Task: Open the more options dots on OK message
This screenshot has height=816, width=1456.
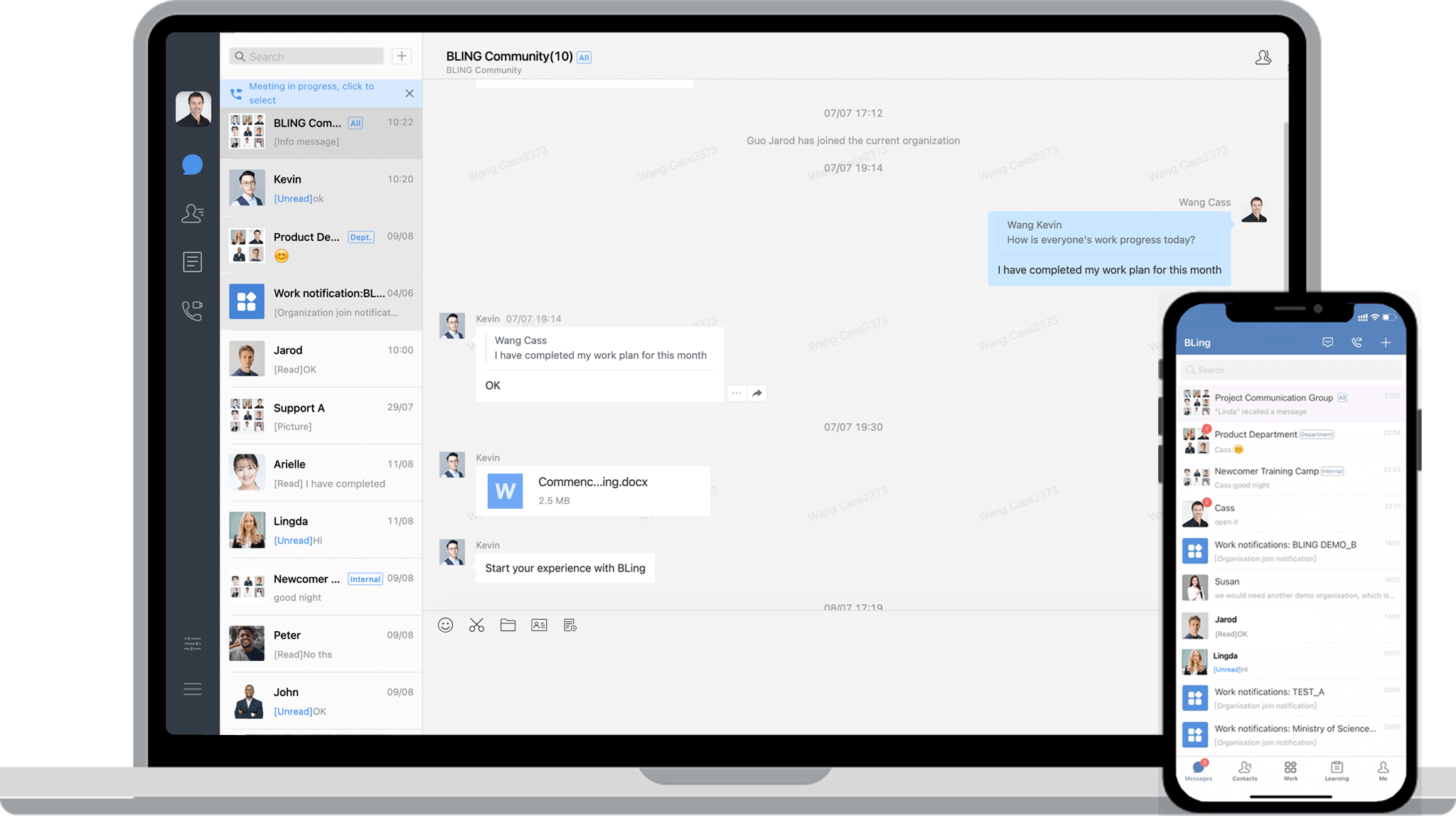Action: [737, 393]
